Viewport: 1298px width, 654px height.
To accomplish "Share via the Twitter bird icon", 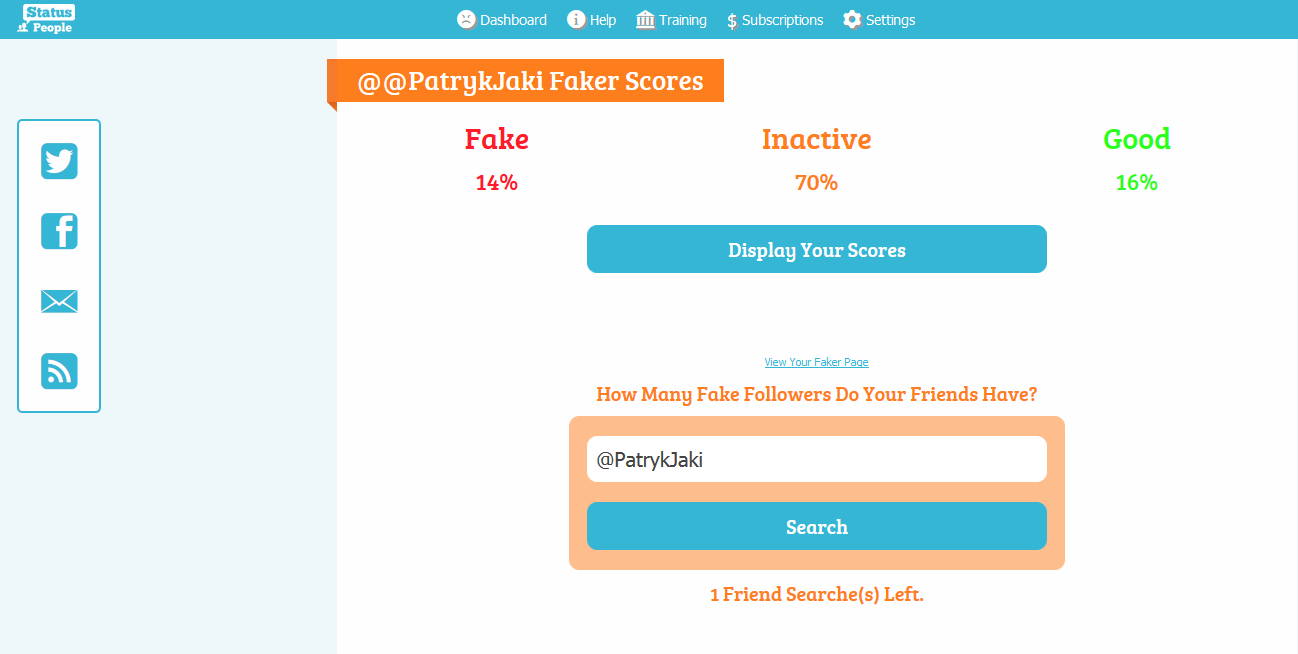I will 59,161.
